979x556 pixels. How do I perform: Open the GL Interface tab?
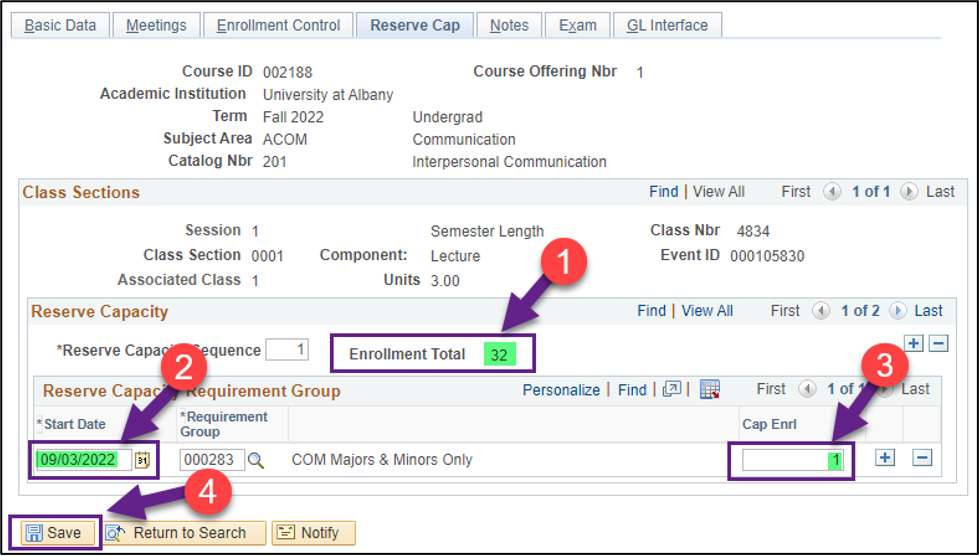pyautogui.click(x=666, y=25)
